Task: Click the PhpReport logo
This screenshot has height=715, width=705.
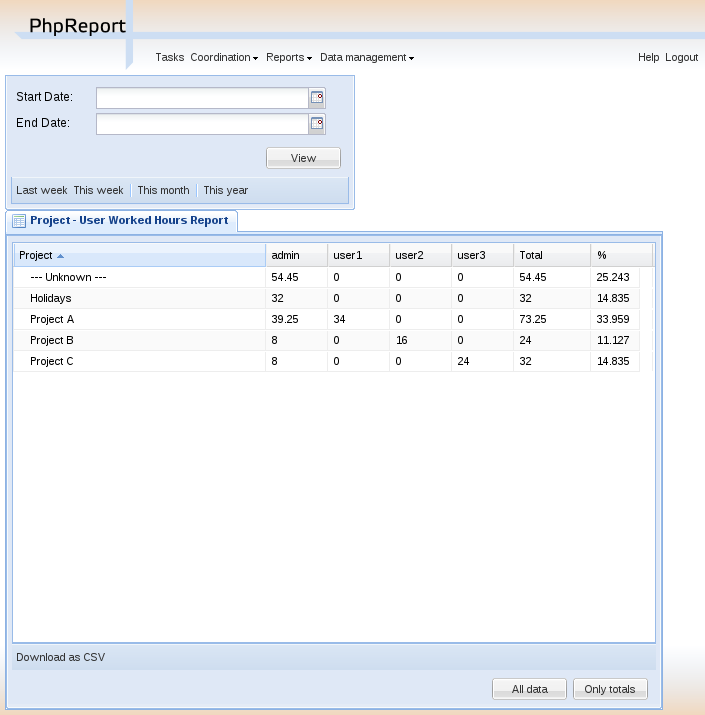Action: (77, 26)
